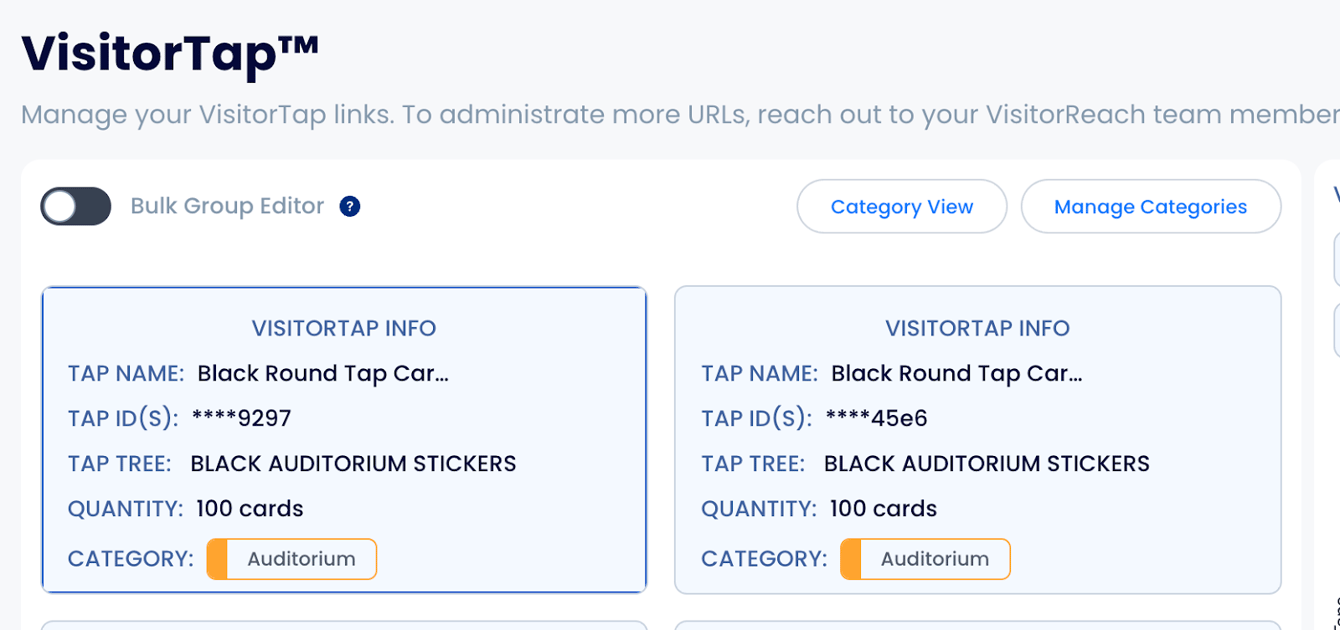Click the partially visible card at the bottom right
The width and height of the screenshot is (1340, 630).
coord(977,625)
